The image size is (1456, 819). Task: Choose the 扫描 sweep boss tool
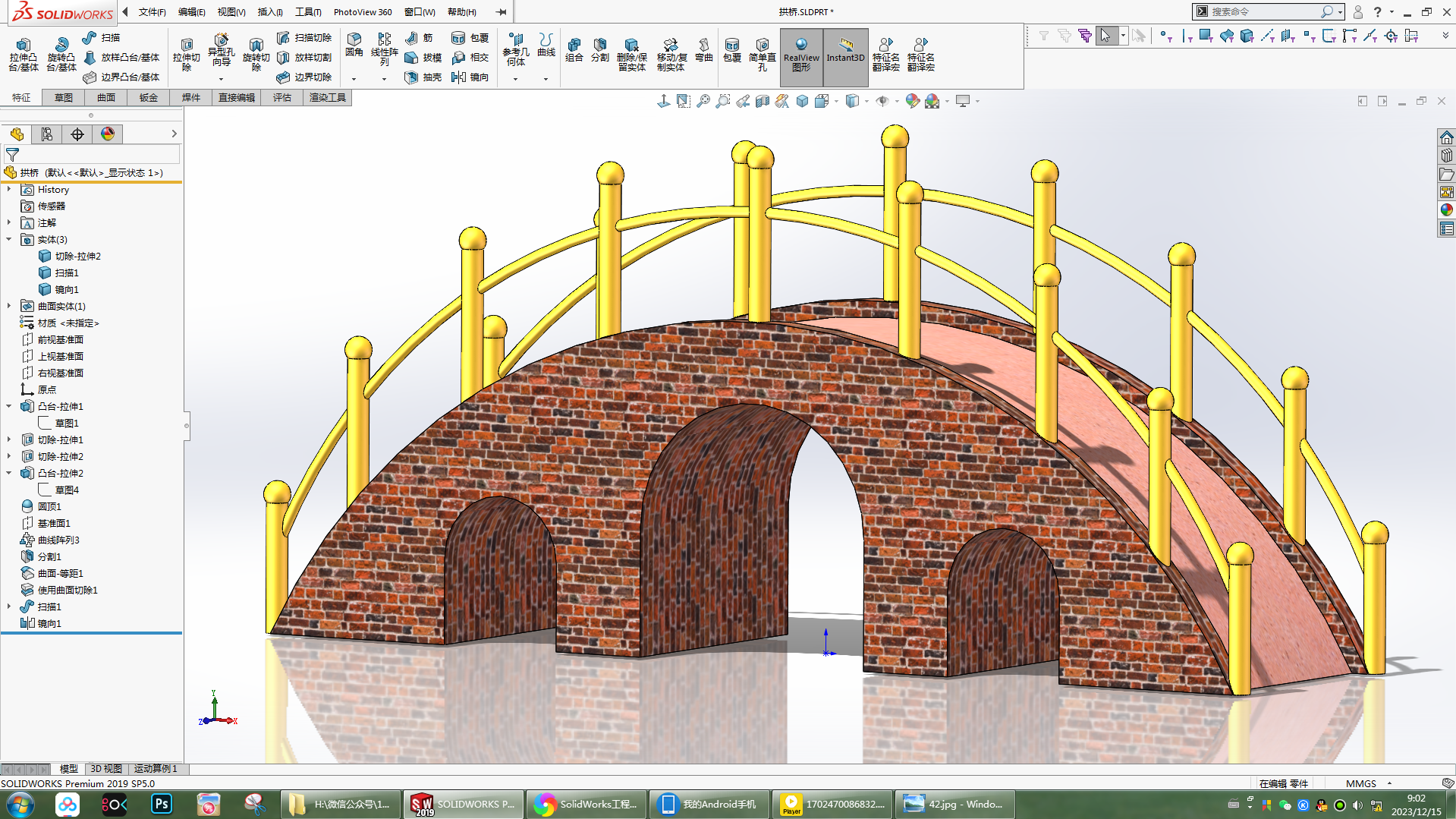102,38
